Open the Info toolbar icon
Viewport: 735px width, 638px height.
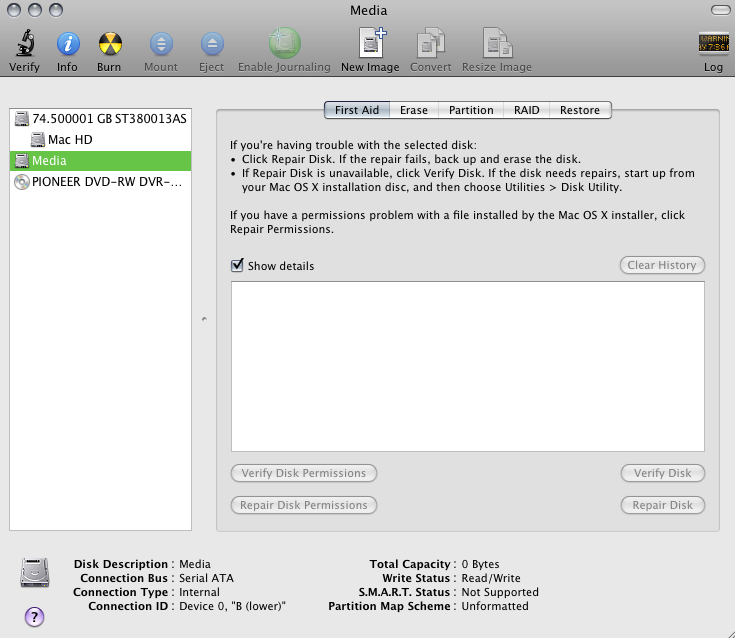click(x=68, y=44)
